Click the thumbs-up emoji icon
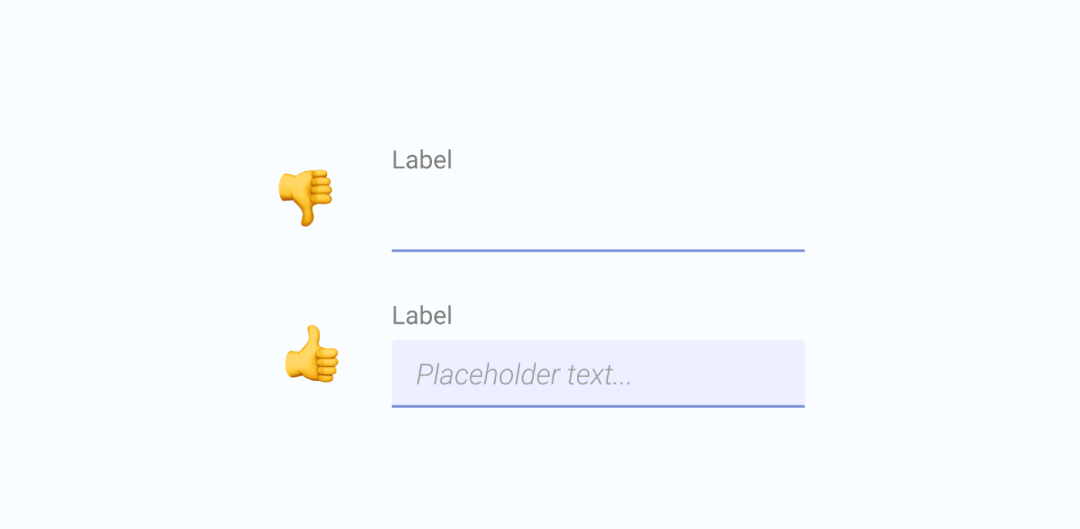Viewport: 1080px width, 529px height. tap(311, 353)
